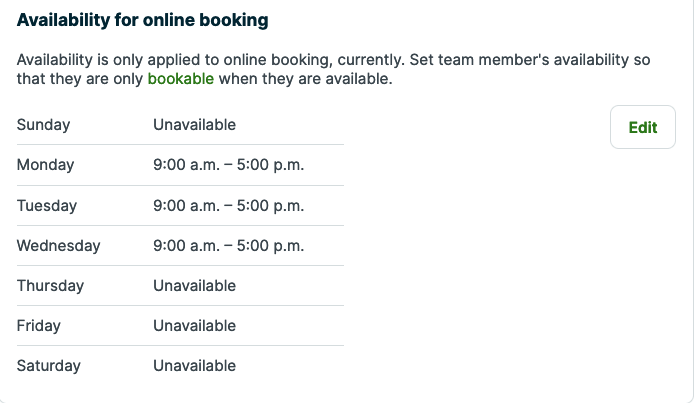Click Wednesday's 9:00 a.m. – 5:00 p.m. hours
The image size is (694, 403).
(x=228, y=245)
